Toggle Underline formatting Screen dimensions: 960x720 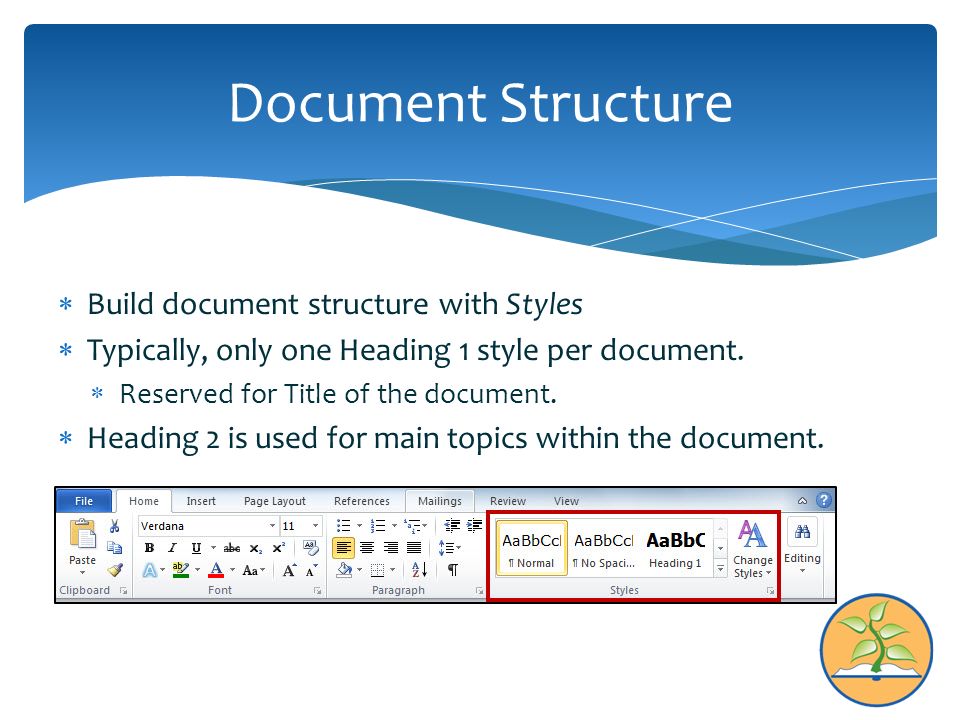(196, 548)
